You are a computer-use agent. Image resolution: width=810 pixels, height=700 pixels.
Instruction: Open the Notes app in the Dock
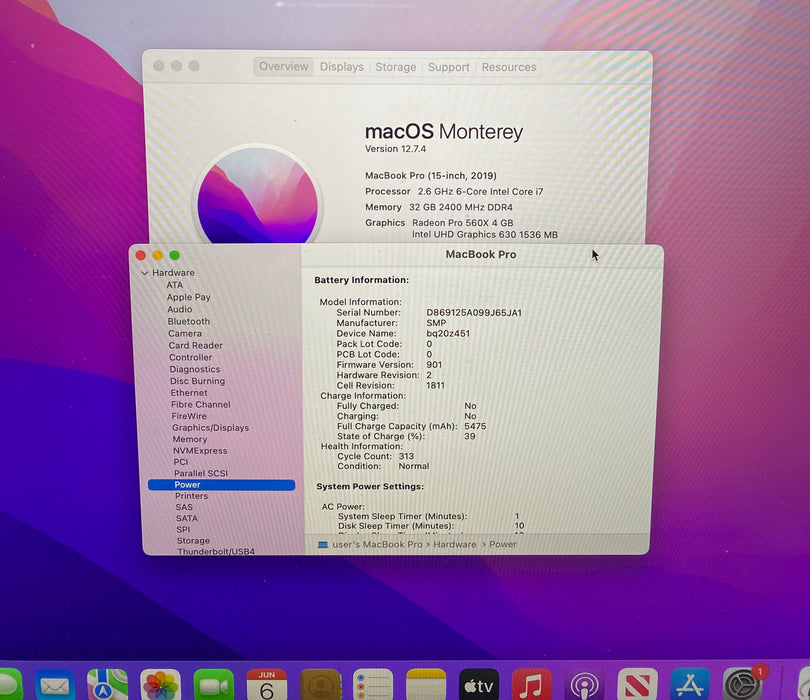click(x=426, y=685)
